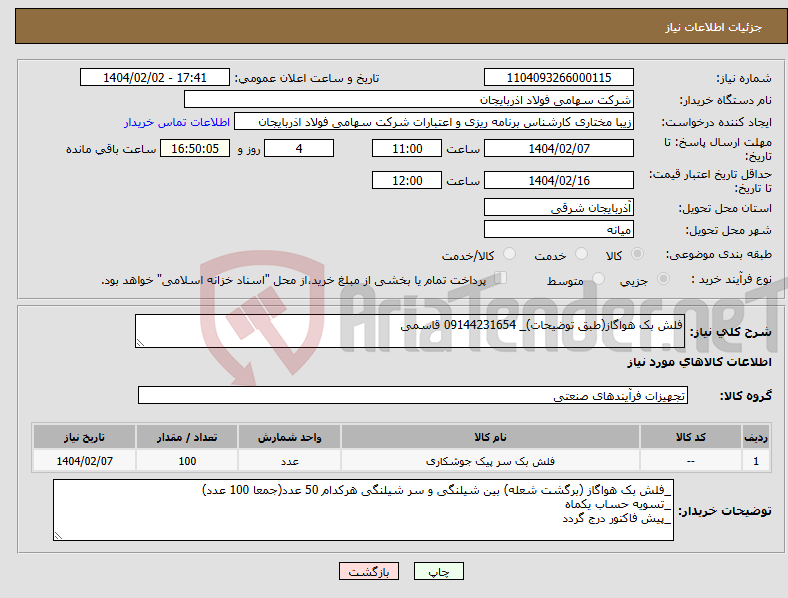Click the item name فلش بک سر پیک جوشکاری
Viewport: 788px width, 598px height.
point(490,461)
